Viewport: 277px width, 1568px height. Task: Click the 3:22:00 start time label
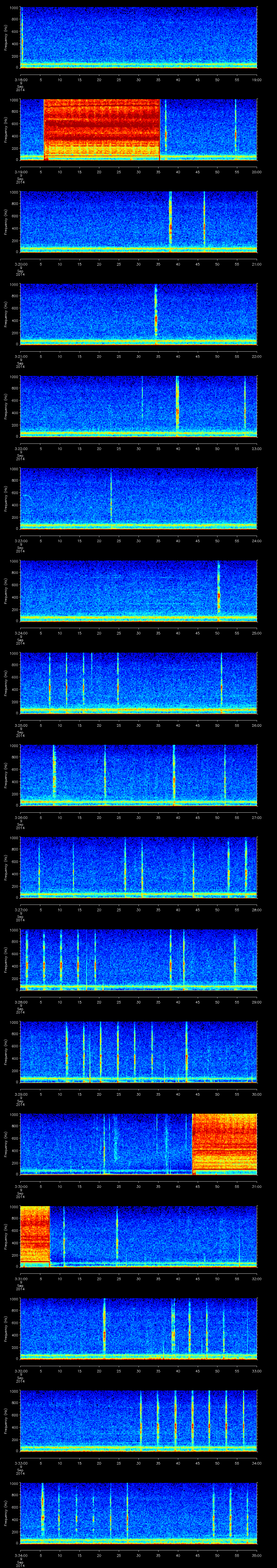(20, 448)
